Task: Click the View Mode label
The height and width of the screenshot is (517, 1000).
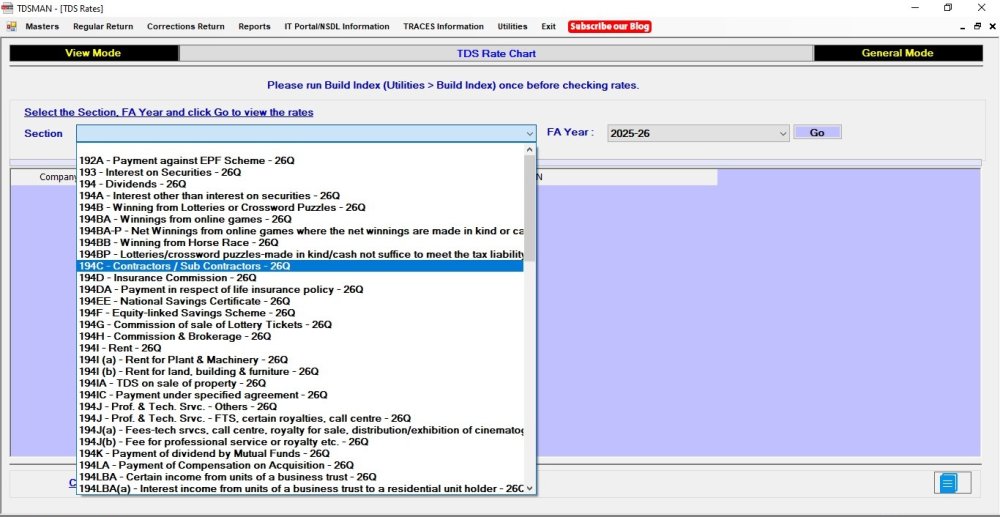Action: pyautogui.click(x=93, y=53)
